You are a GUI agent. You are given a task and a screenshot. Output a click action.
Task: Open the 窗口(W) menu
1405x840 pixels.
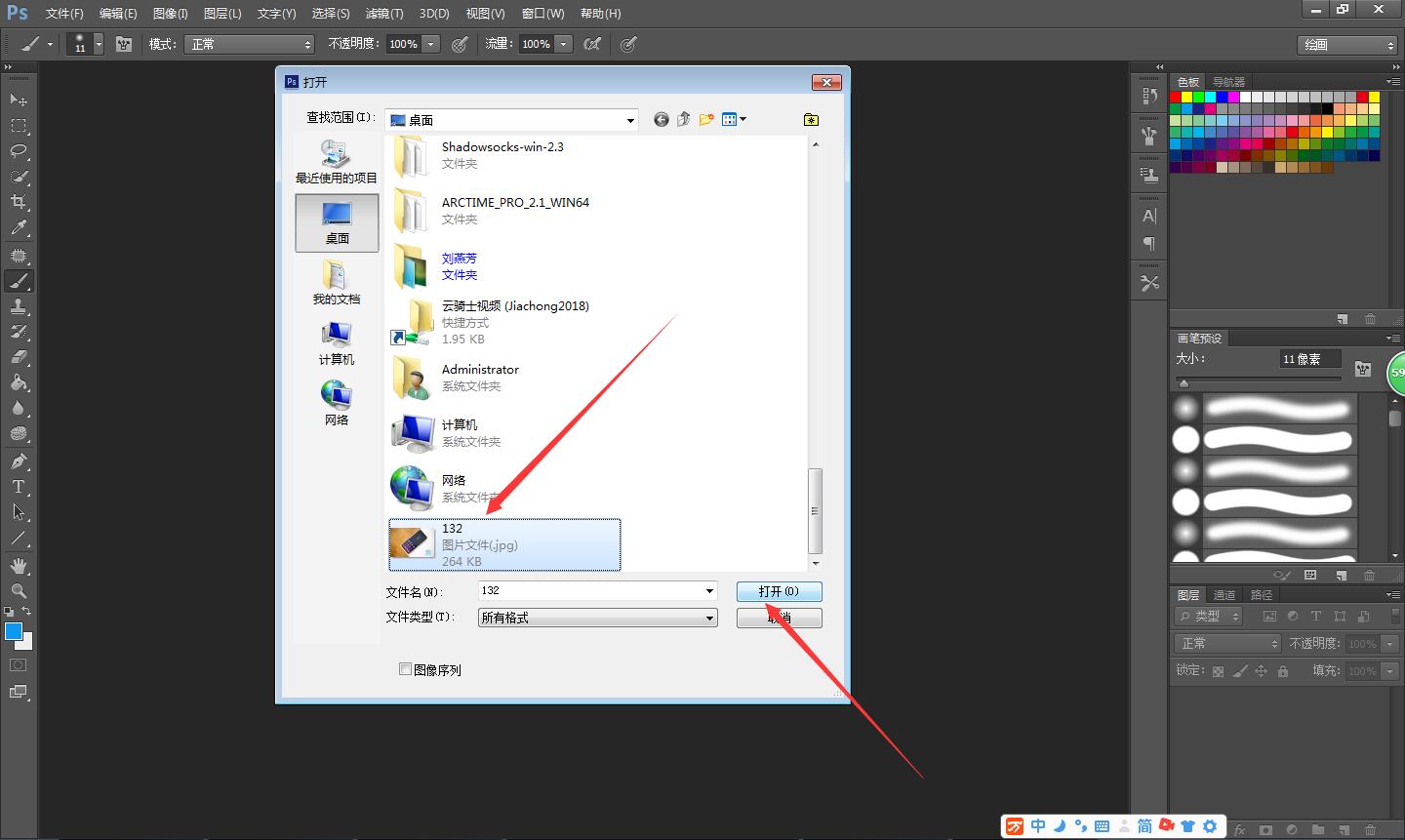pos(542,14)
